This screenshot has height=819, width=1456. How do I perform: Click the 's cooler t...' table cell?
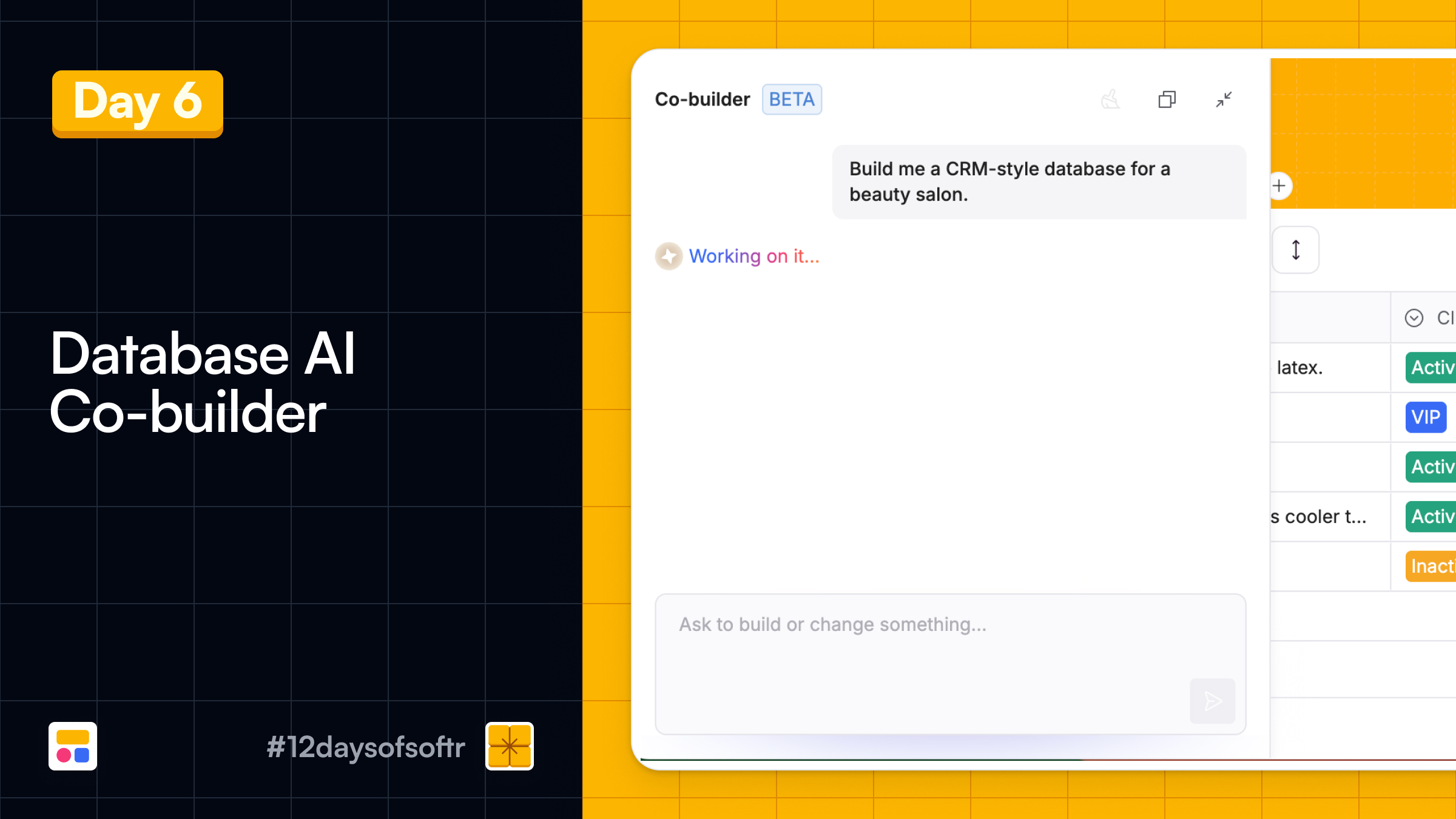coord(1330,517)
